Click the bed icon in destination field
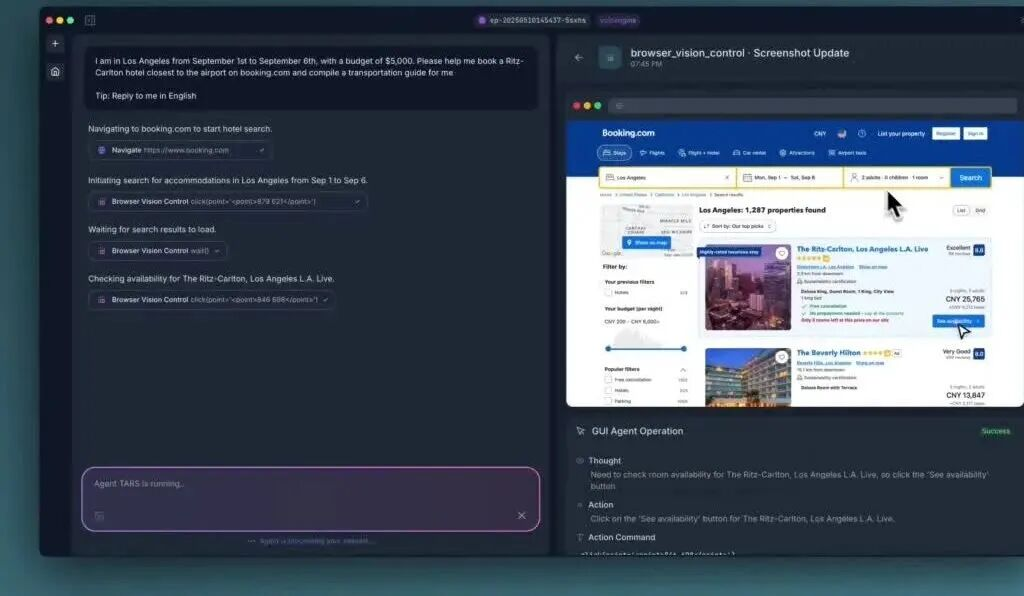Viewport: 1024px width, 596px height. pos(610,178)
